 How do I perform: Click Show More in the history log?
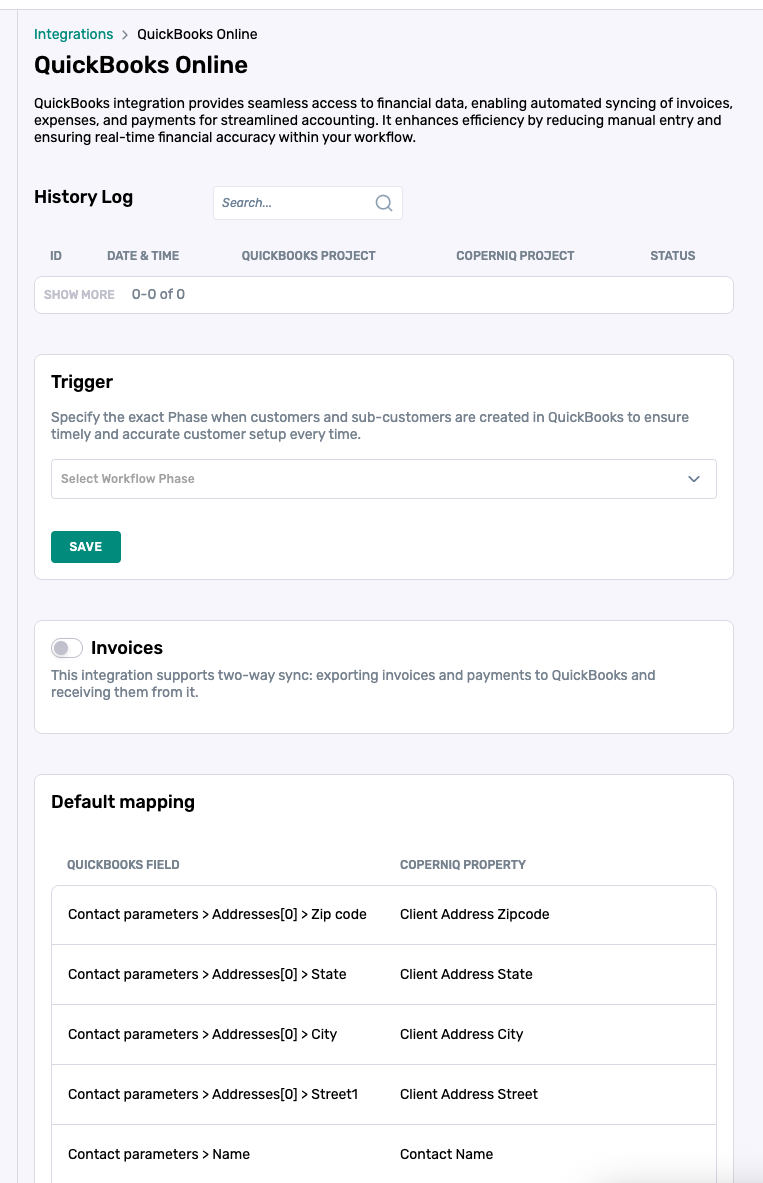point(79,294)
